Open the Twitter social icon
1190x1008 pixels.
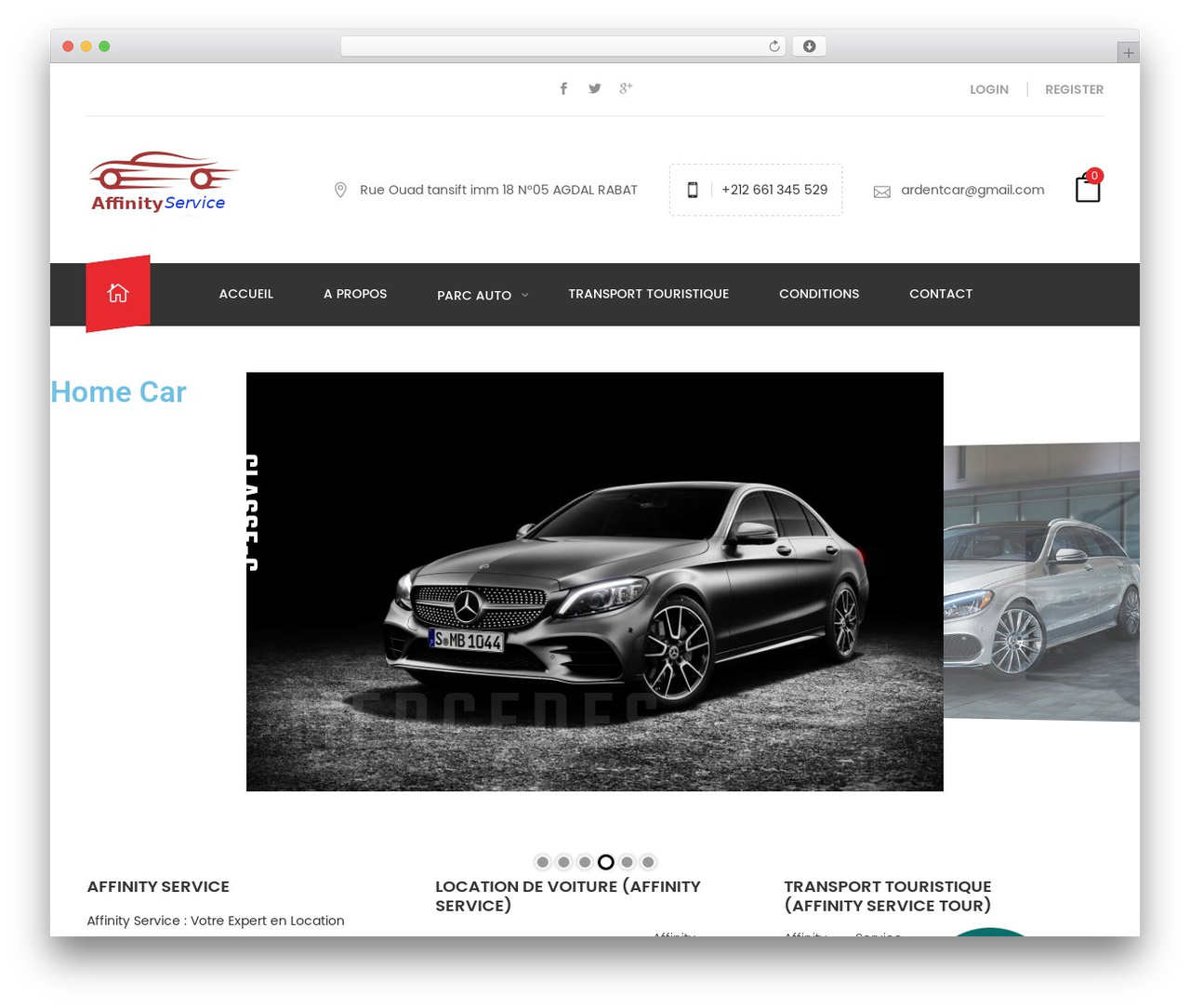click(x=595, y=88)
